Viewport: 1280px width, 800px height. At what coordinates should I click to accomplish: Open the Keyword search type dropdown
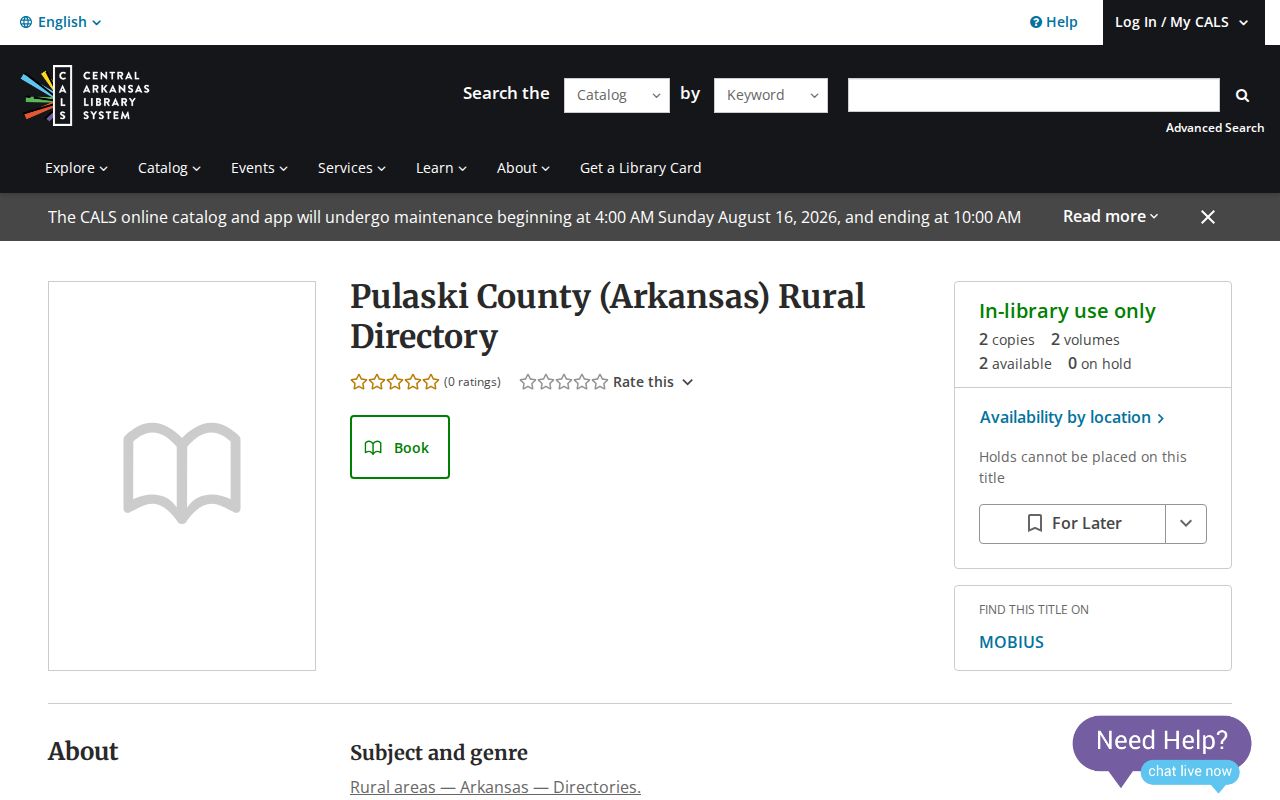click(x=771, y=95)
